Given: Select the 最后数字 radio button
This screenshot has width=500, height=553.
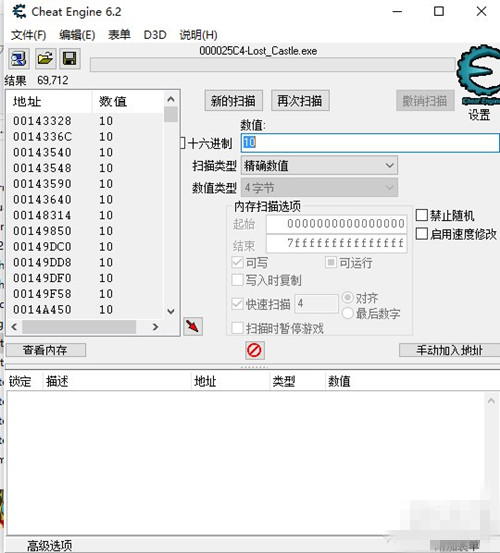Looking at the screenshot, I should (x=348, y=313).
